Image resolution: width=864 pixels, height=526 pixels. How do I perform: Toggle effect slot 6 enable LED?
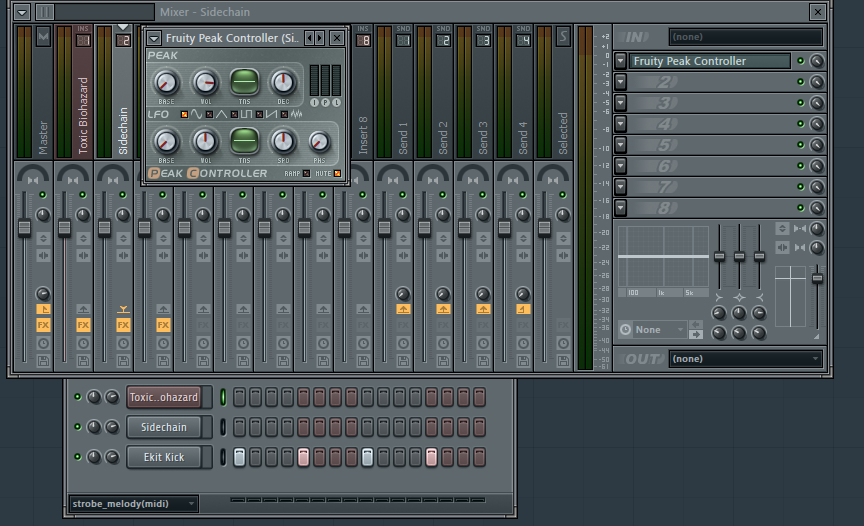(x=801, y=166)
